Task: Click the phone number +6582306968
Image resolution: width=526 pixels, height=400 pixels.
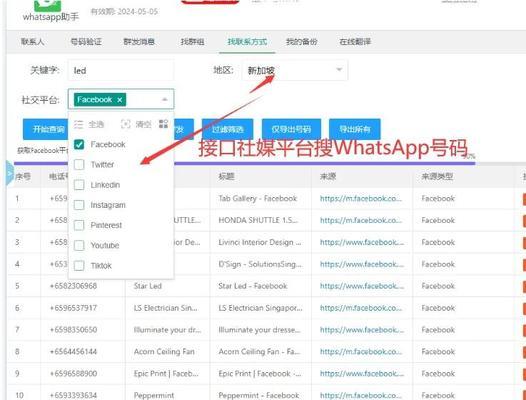Action: click(73, 286)
